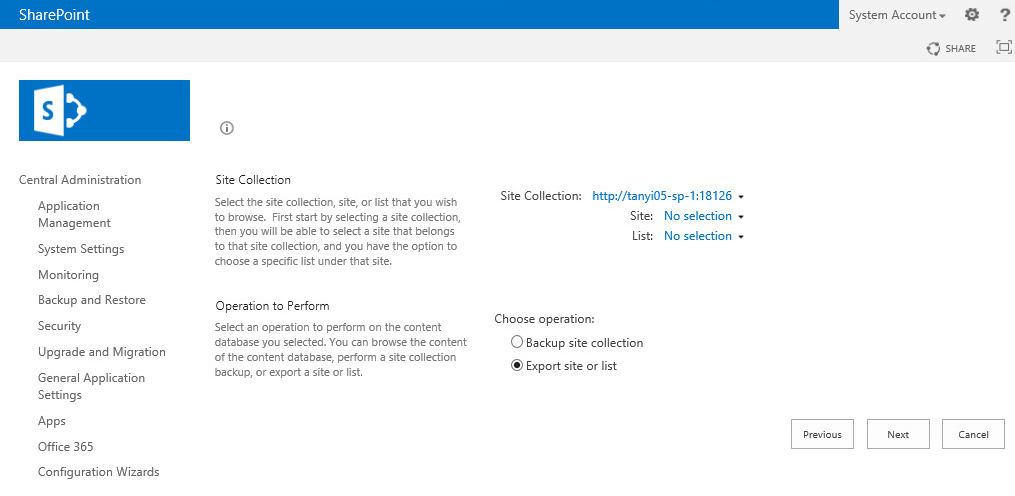Open Backup and Restore in sidebar
1015x496 pixels.
click(x=92, y=300)
